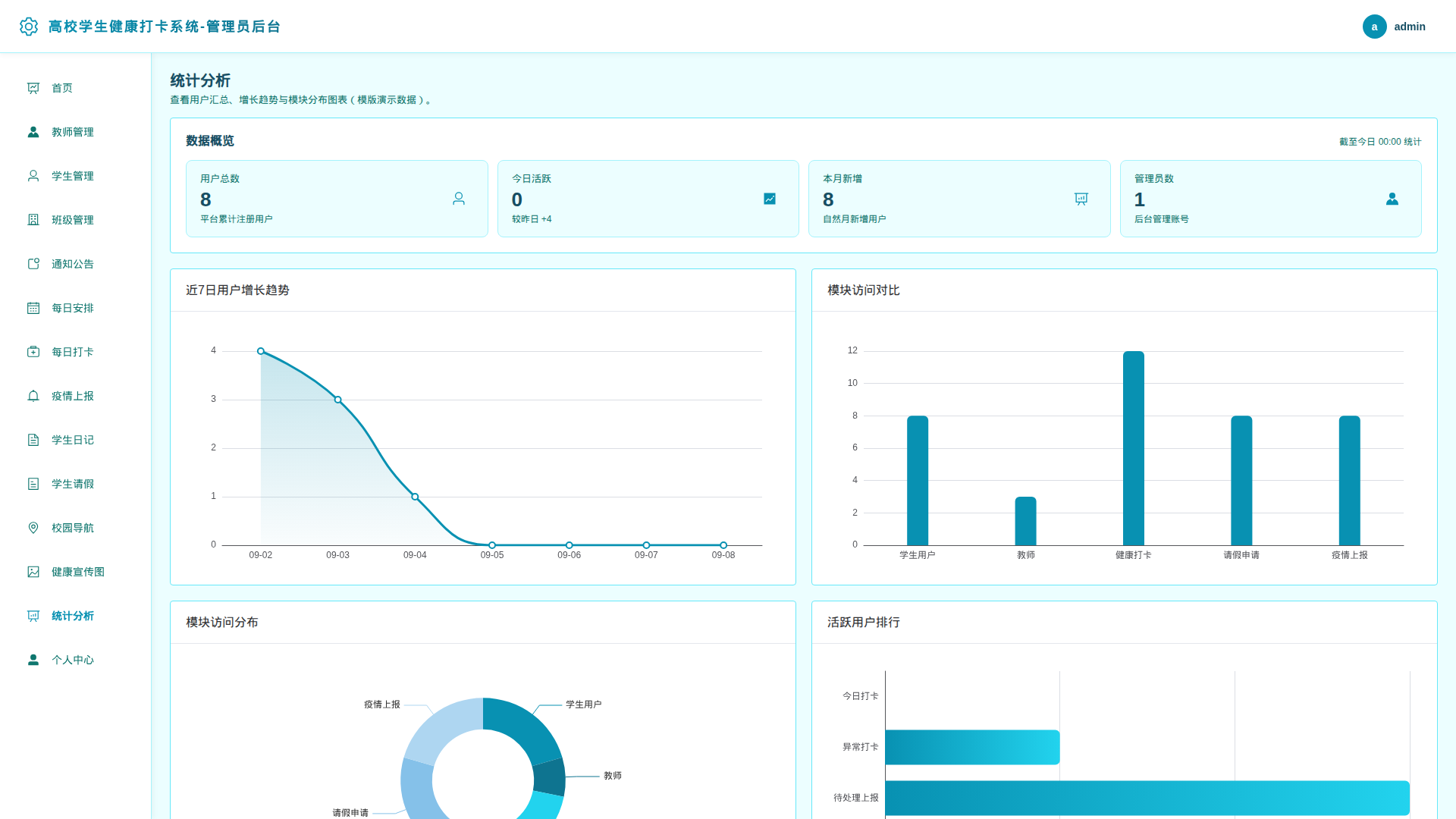Screen dimensions: 1456x819
Task: Click the 学生用户 bar in bar chart
Action: (918, 481)
